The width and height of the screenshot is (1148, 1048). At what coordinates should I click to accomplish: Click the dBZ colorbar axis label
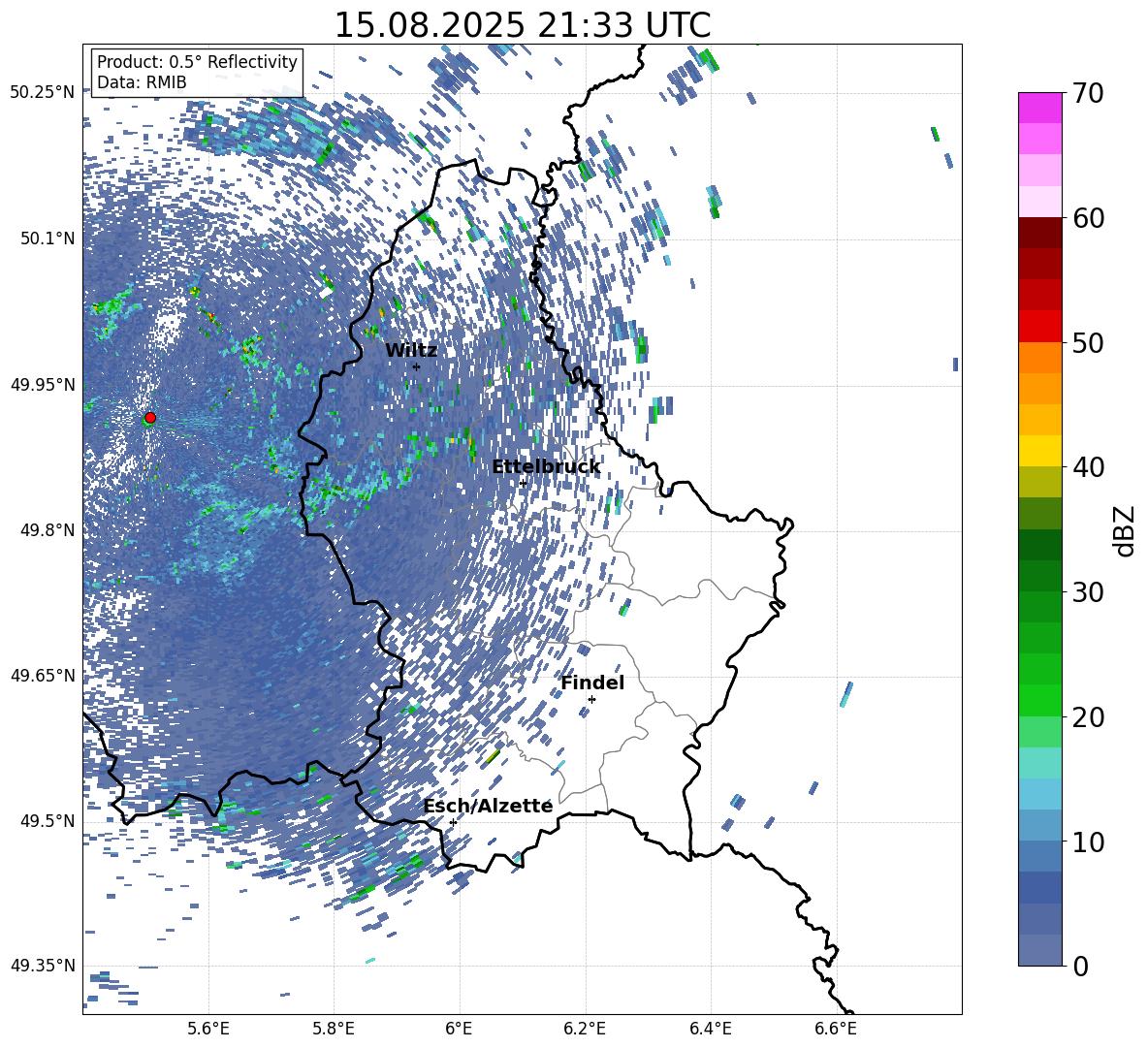click(1125, 530)
